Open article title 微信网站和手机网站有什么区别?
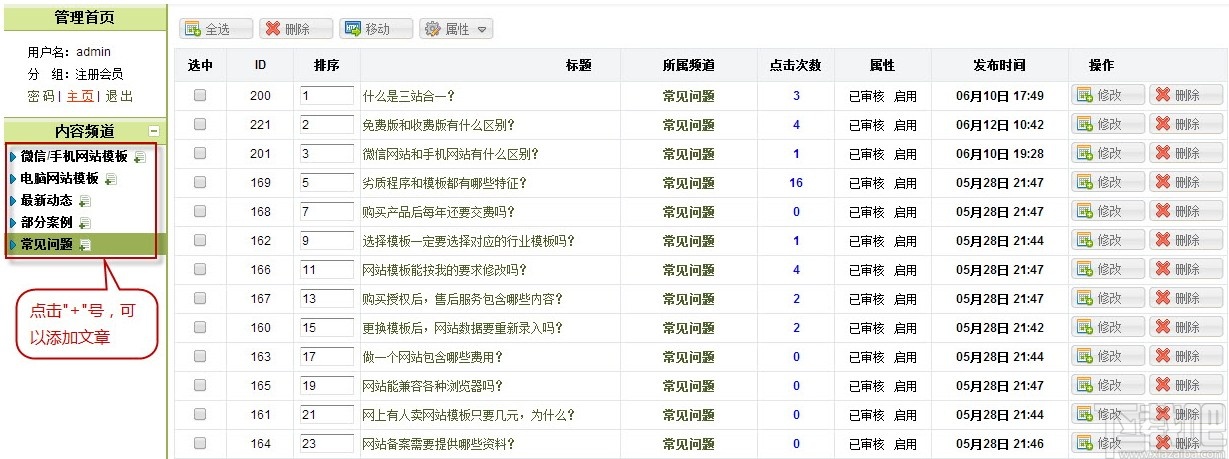Viewport: 1229px width, 459px height. click(450, 154)
